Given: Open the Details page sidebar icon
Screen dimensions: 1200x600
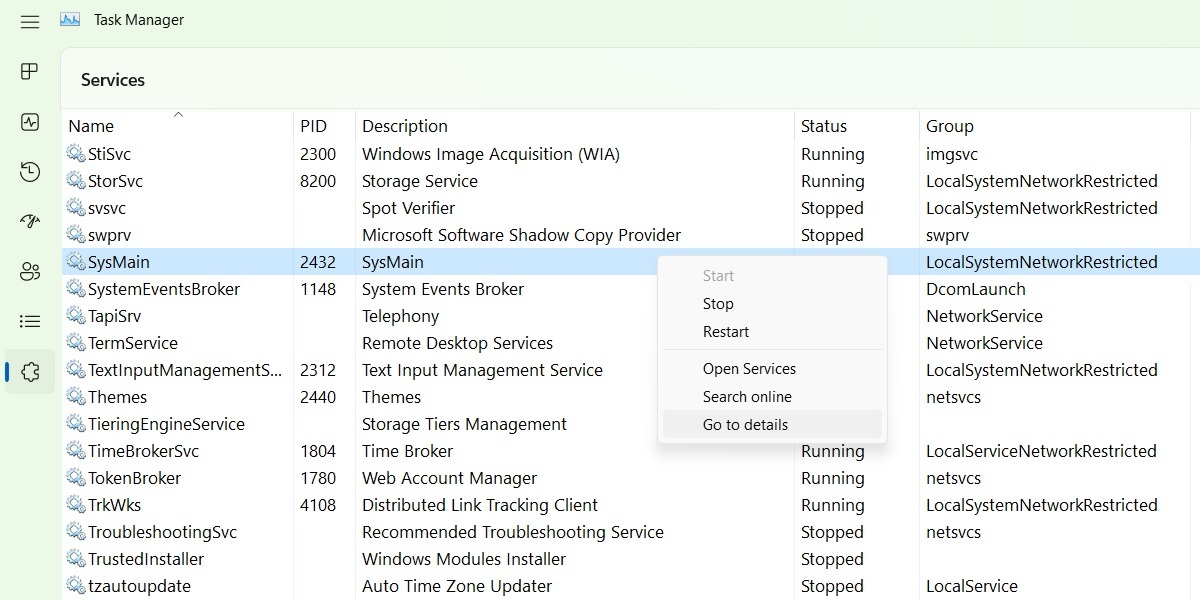Looking at the screenshot, I should click(x=29, y=320).
